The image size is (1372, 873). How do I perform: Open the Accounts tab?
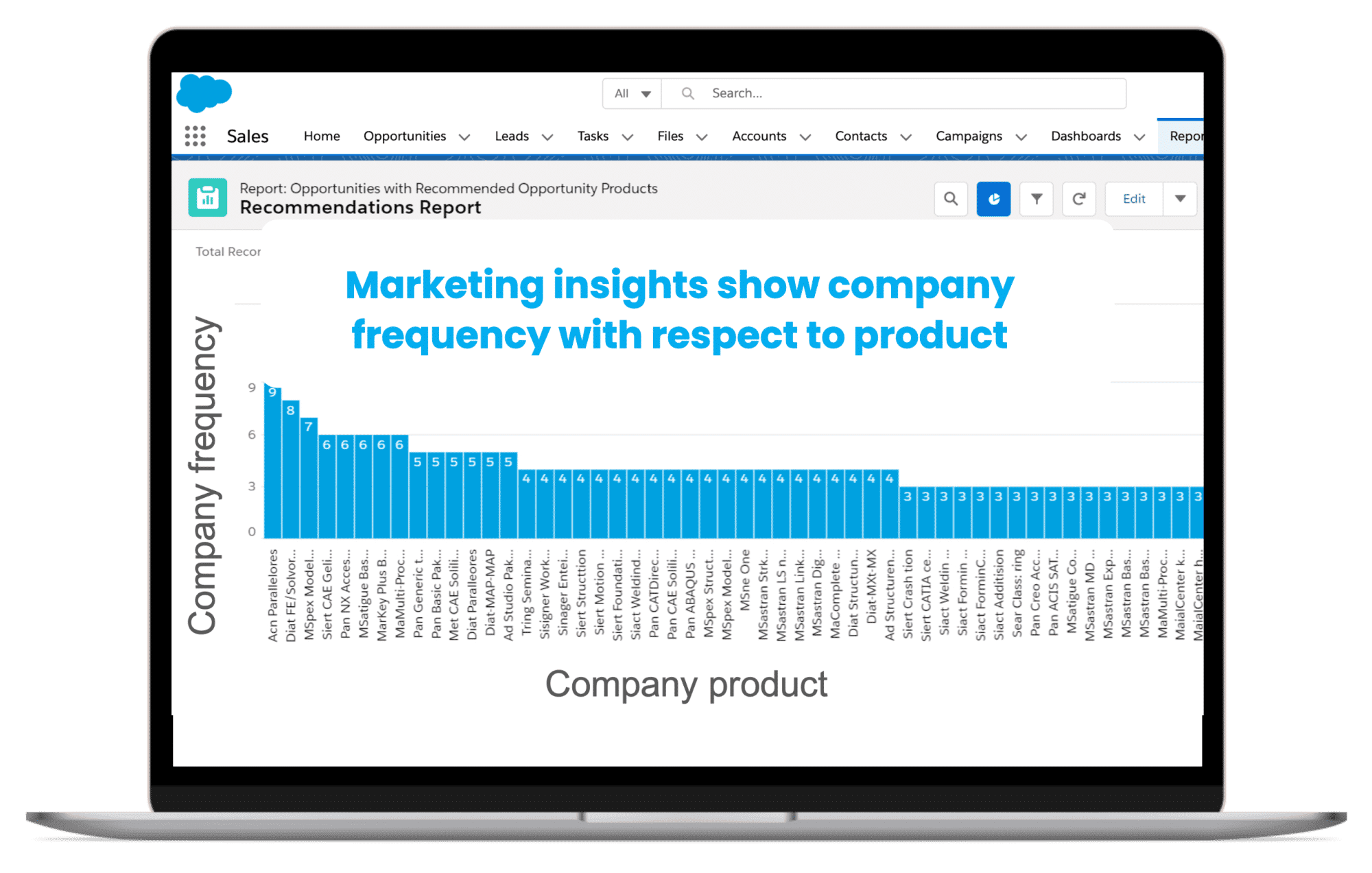759,136
